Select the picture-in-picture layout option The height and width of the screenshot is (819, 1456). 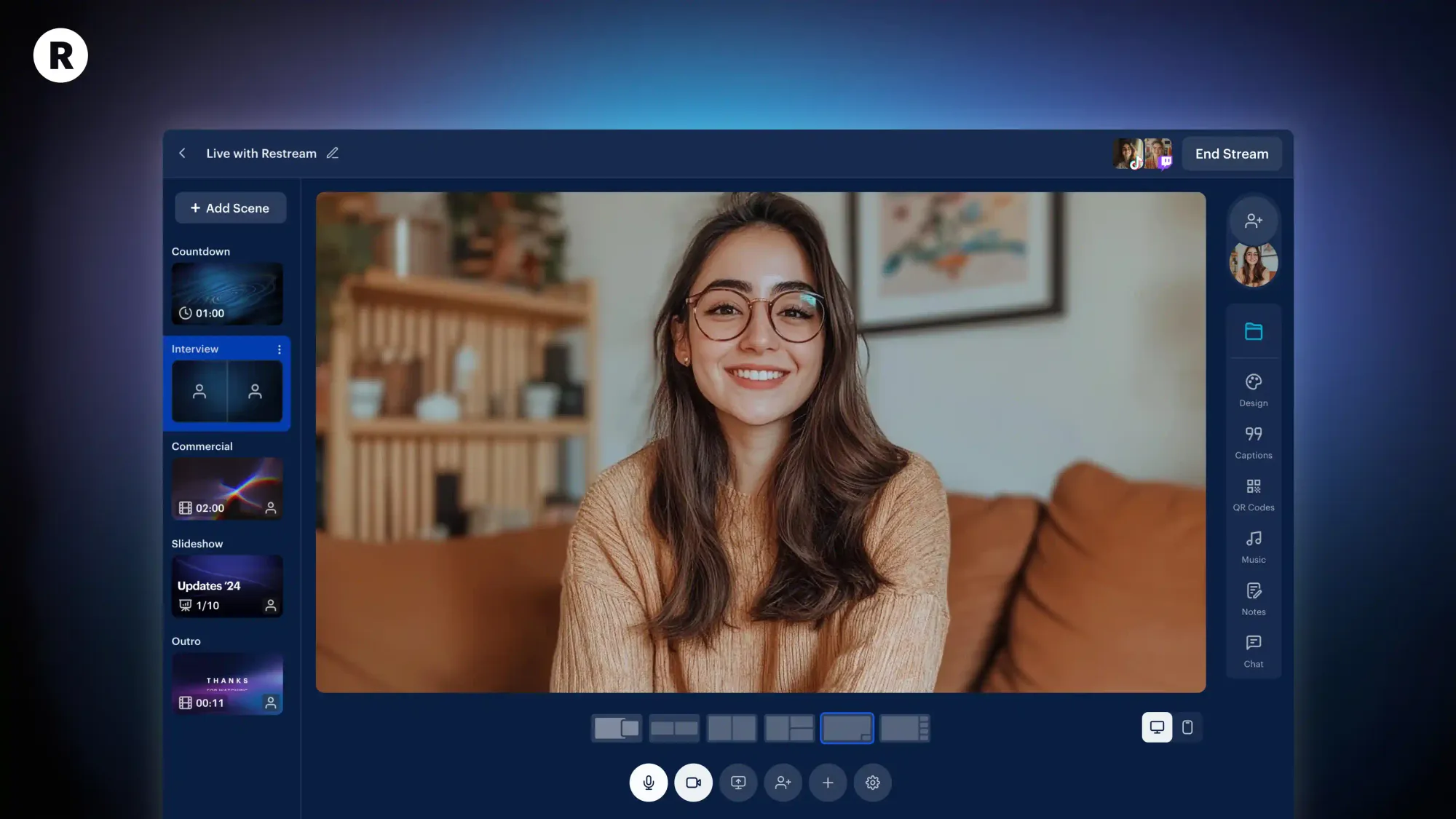[847, 728]
